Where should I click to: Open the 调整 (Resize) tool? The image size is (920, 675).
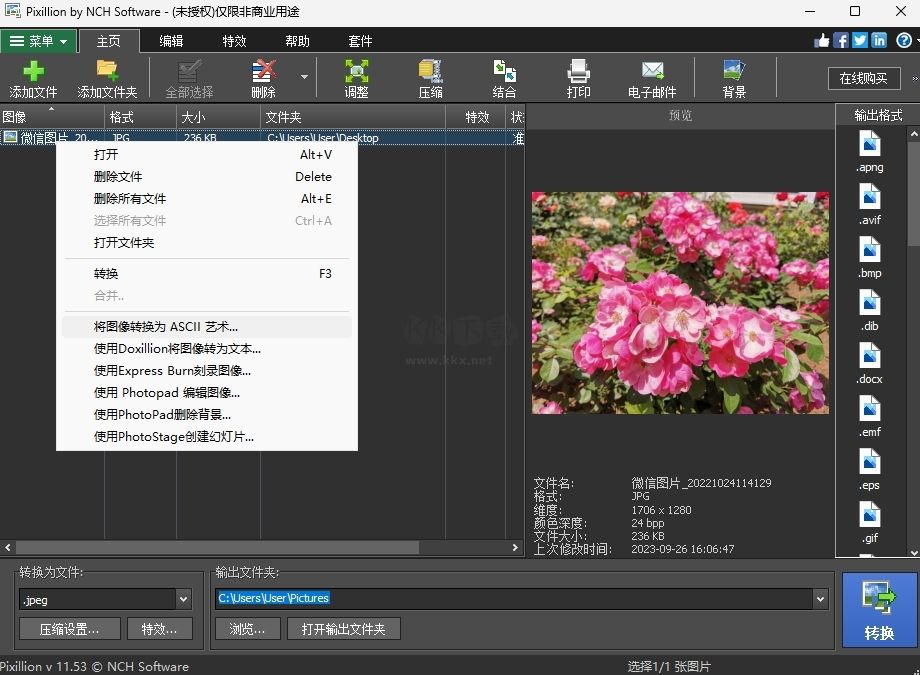click(x=355, y=78)
